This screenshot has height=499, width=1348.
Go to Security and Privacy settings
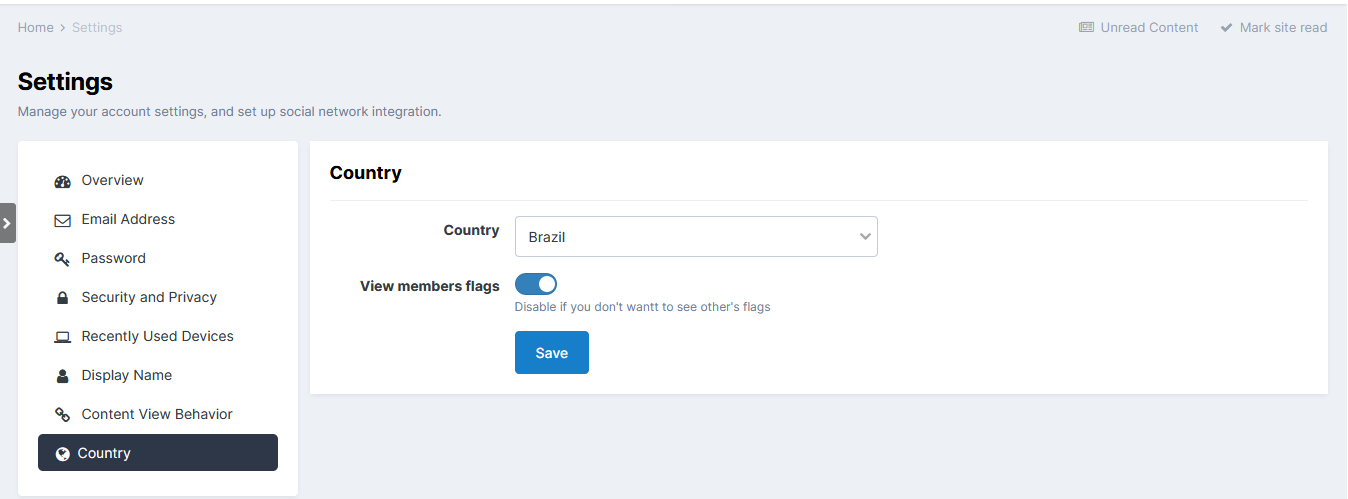point(149,297)
